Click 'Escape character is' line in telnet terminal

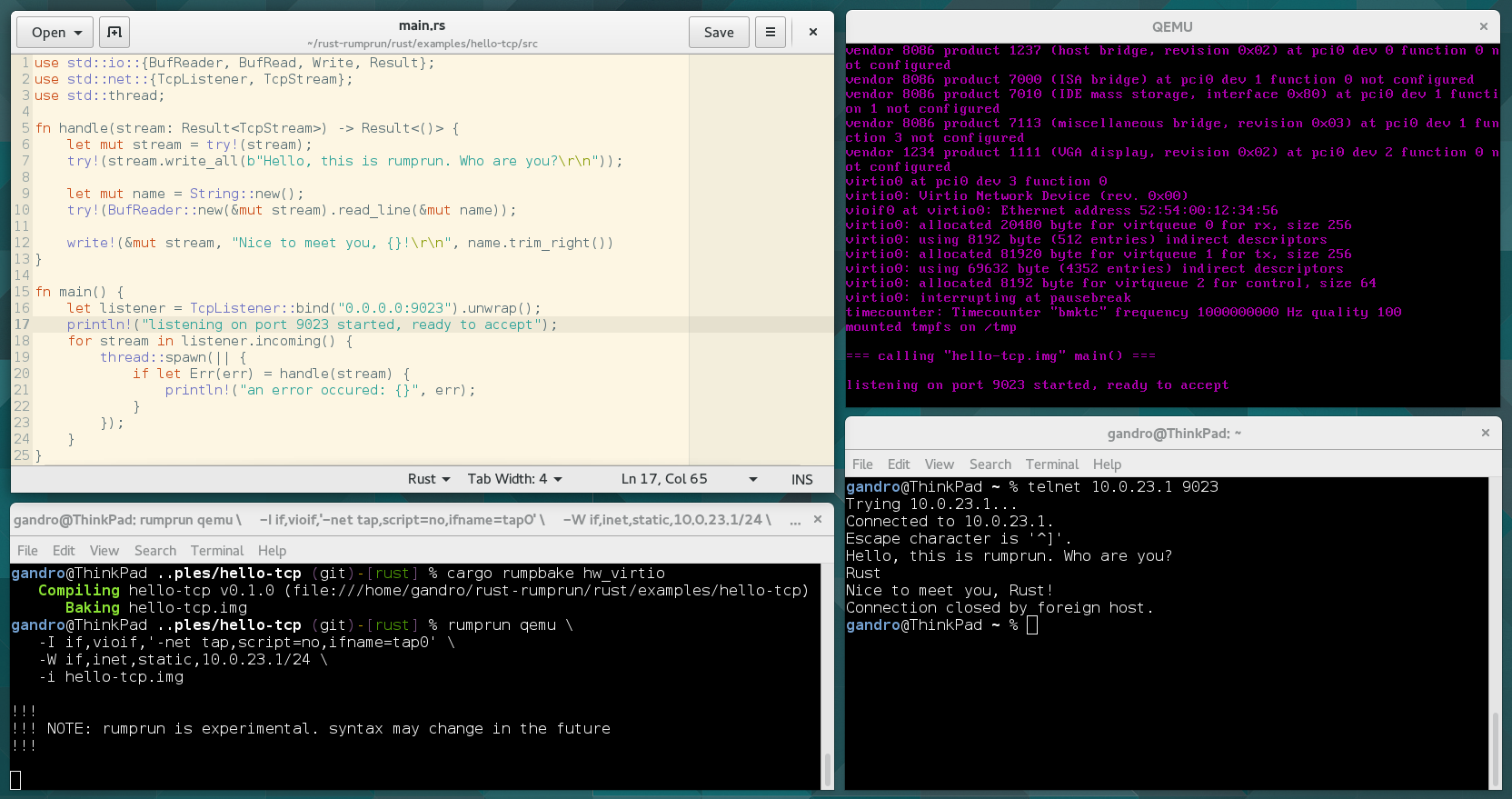tap(959, 539)
